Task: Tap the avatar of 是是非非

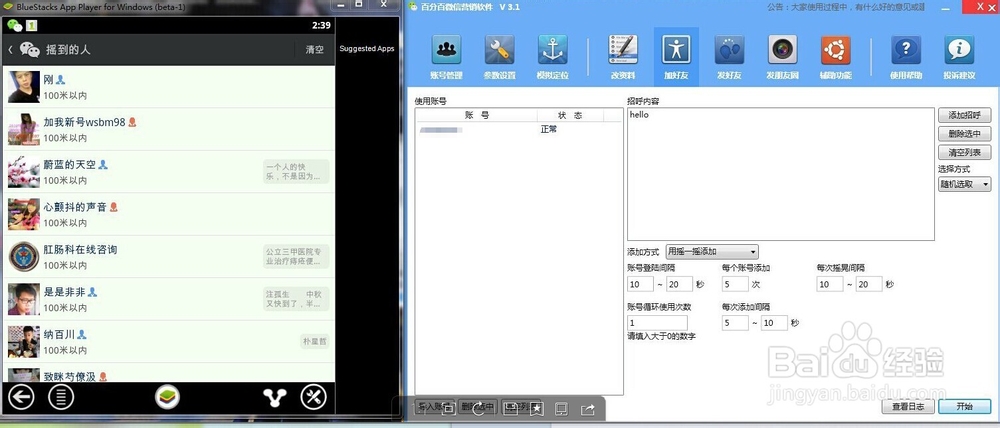Action: pos(24,299)
